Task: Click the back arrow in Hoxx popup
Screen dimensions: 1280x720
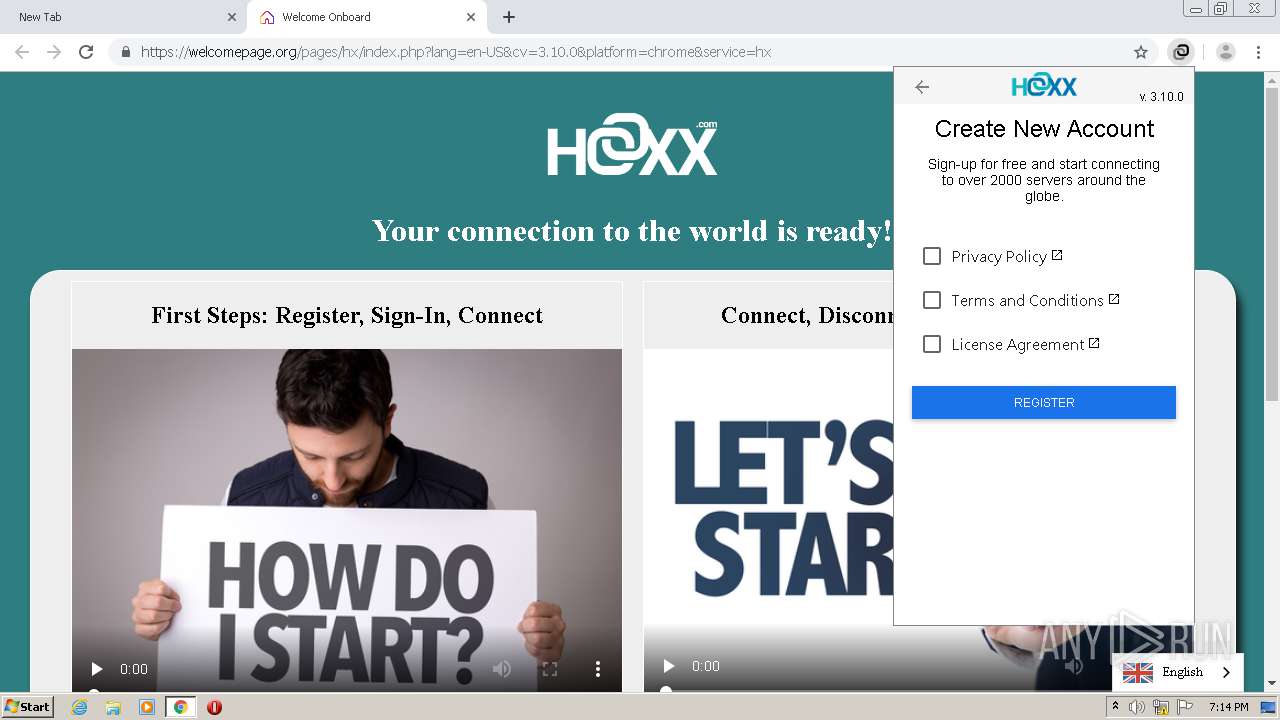Action: pos(922,87)
